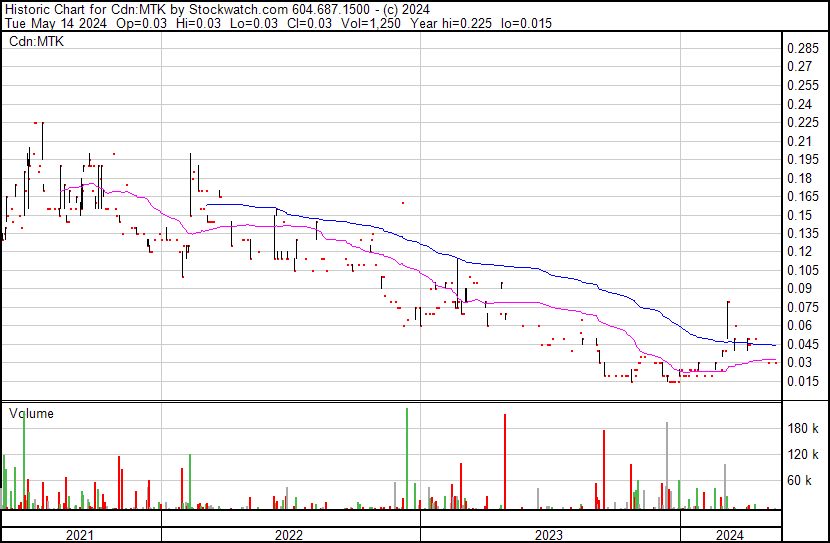
Task: Click the 'Volume' panel label
Action: (x=31, y=413)
